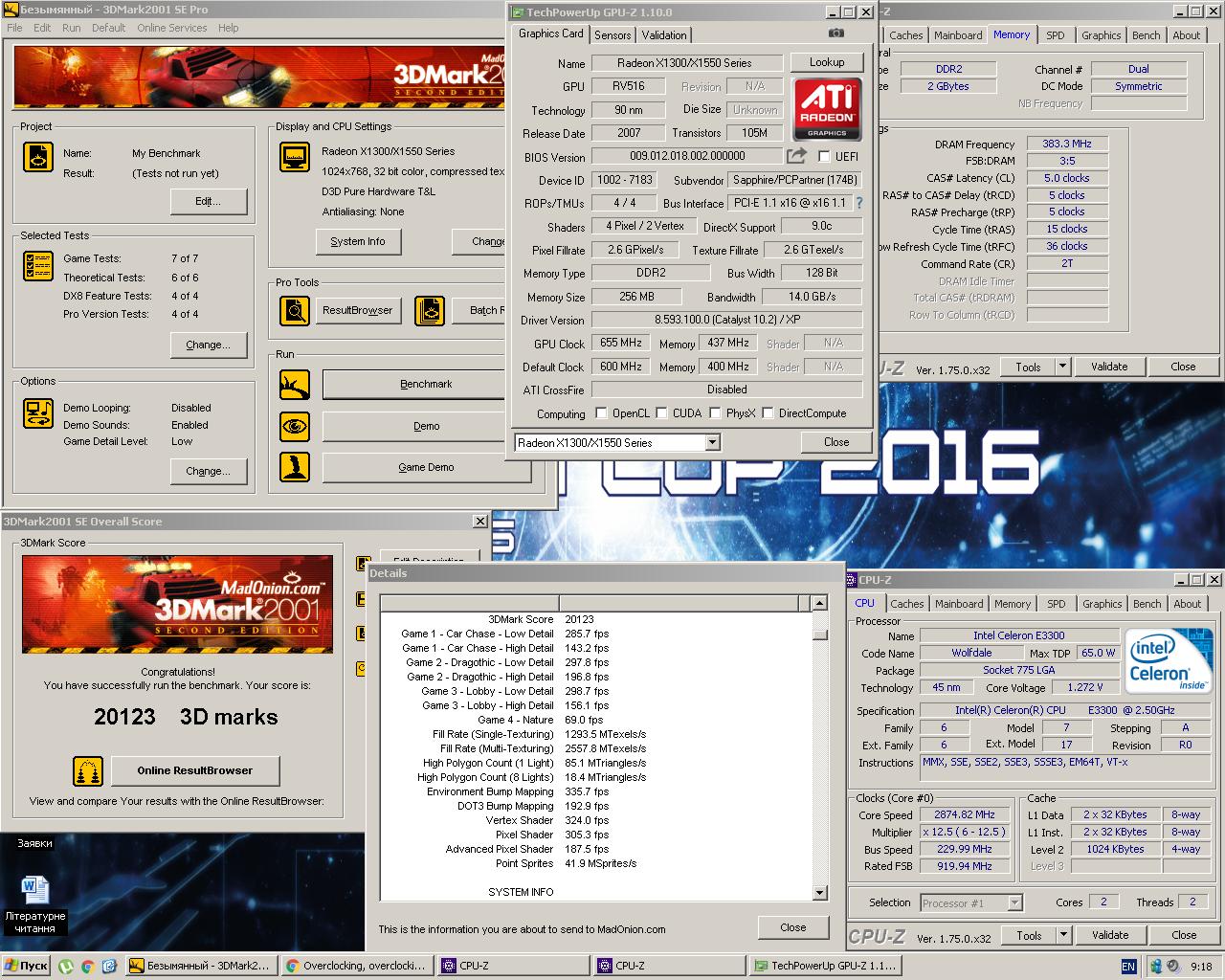Click the uTorrent quick launch icon in the taskbar
This screenshot has height=980, width=1225.
pos(66,966)
